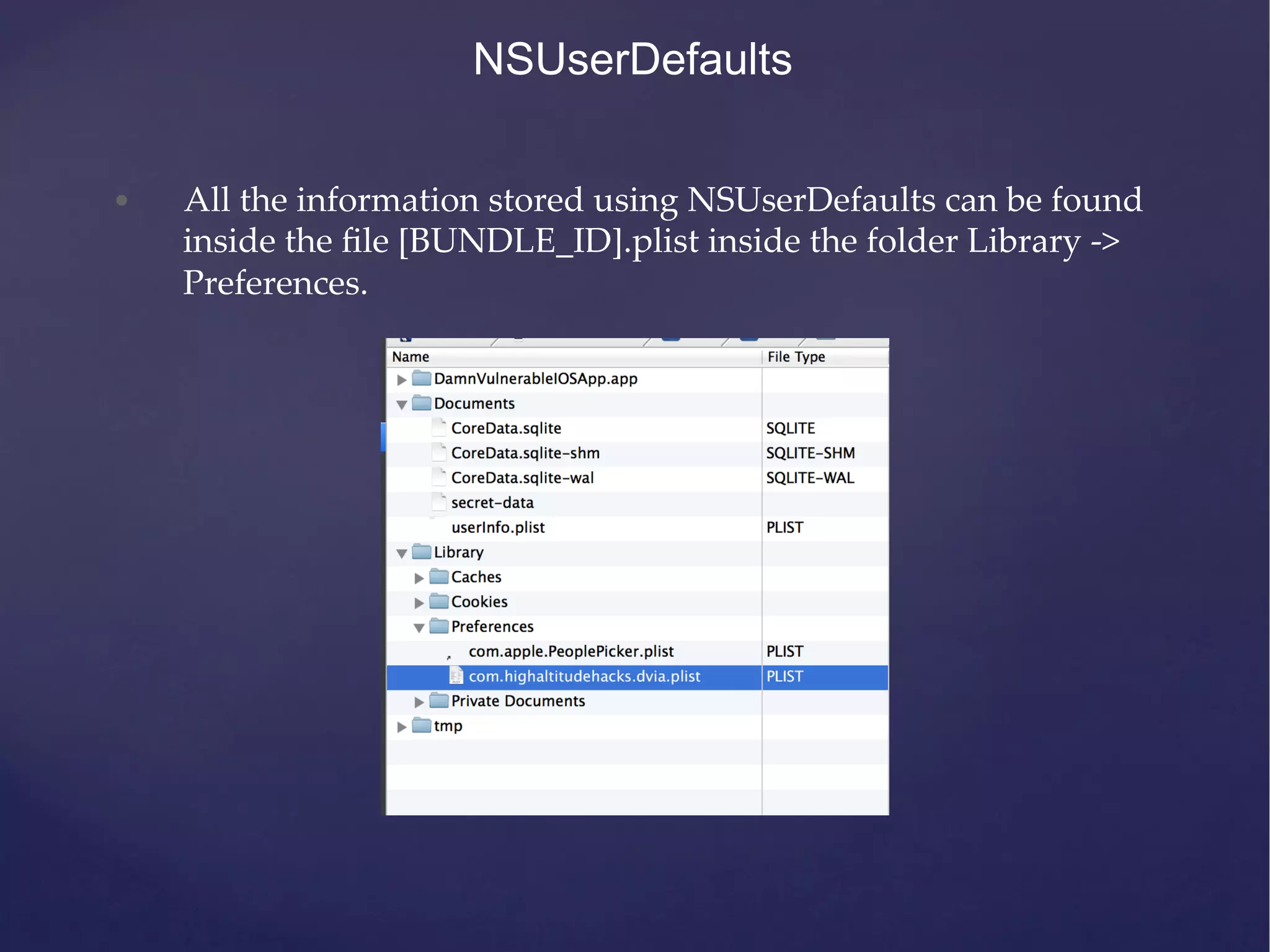Image resolution: width=1270 pixels, height=952 pixels.
Task: Select the tmp folder name
Action: pyautogui.click(x=448, y=726)
